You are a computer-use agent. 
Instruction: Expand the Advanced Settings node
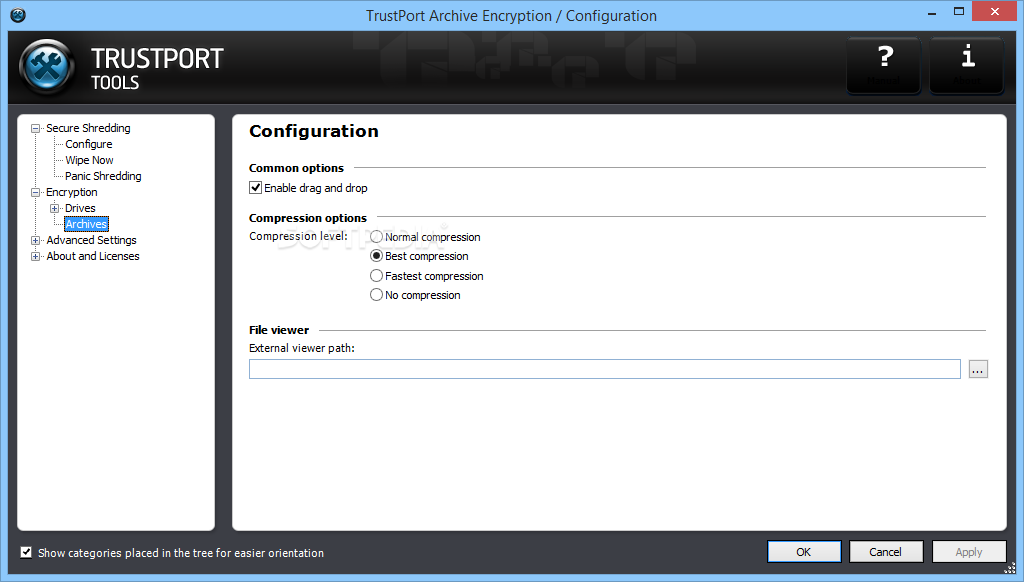[x=36, y=240]
